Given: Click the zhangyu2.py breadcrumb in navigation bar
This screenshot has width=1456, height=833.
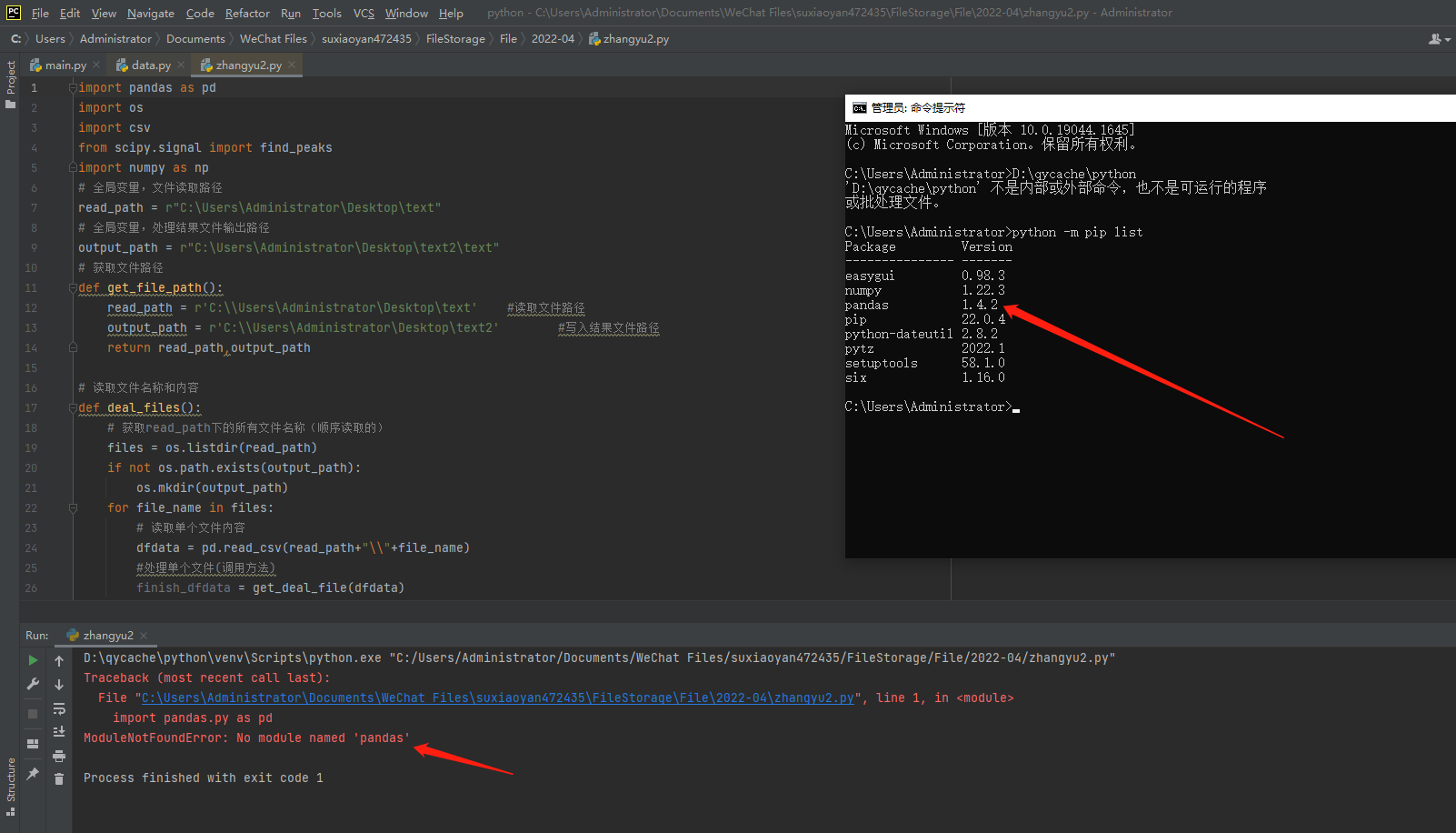Looking at the screenshot, I should [629, 39].
